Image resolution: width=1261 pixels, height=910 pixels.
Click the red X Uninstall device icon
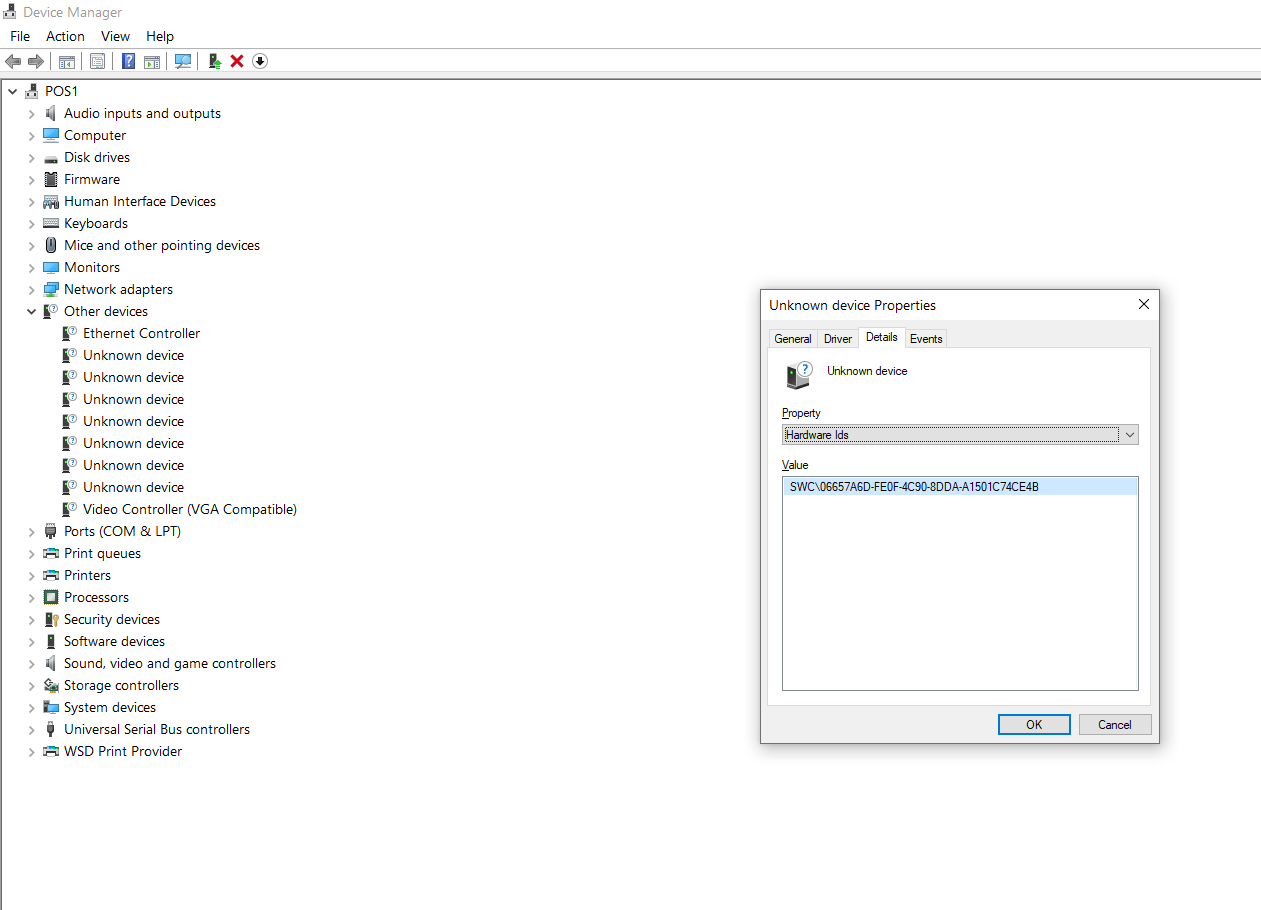[237, 61]
